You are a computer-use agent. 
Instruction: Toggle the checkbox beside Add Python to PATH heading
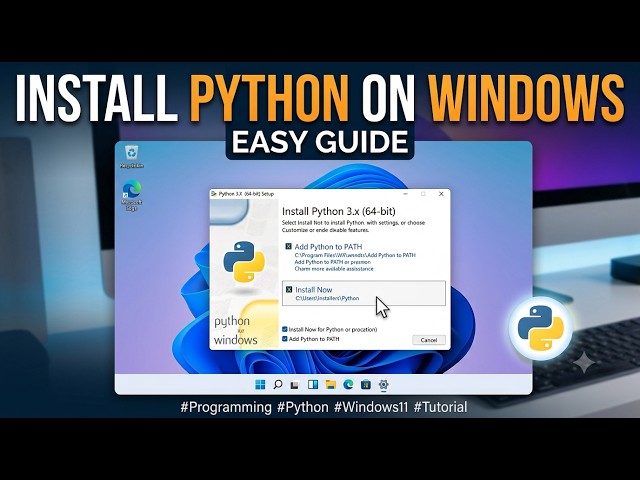[x=289, y=246]
